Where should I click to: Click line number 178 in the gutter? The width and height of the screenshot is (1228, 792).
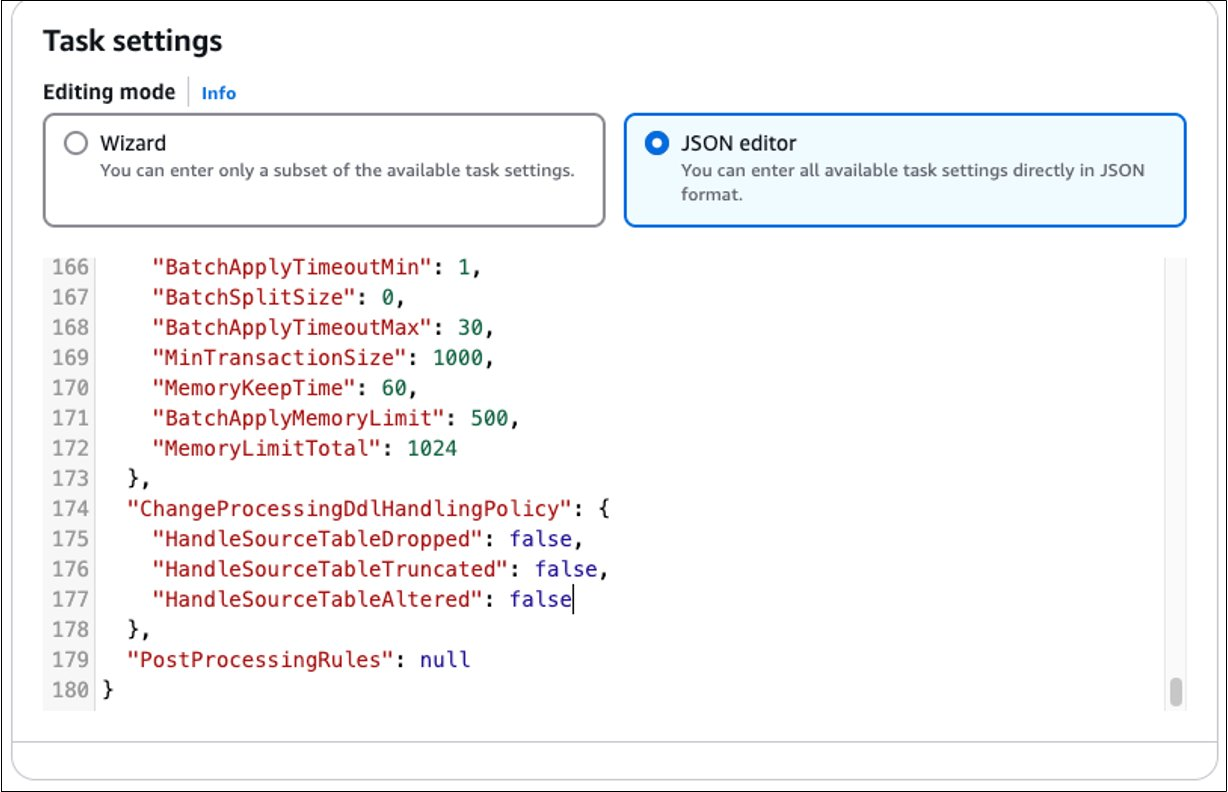pyautogui.click(x=70, y=630)
